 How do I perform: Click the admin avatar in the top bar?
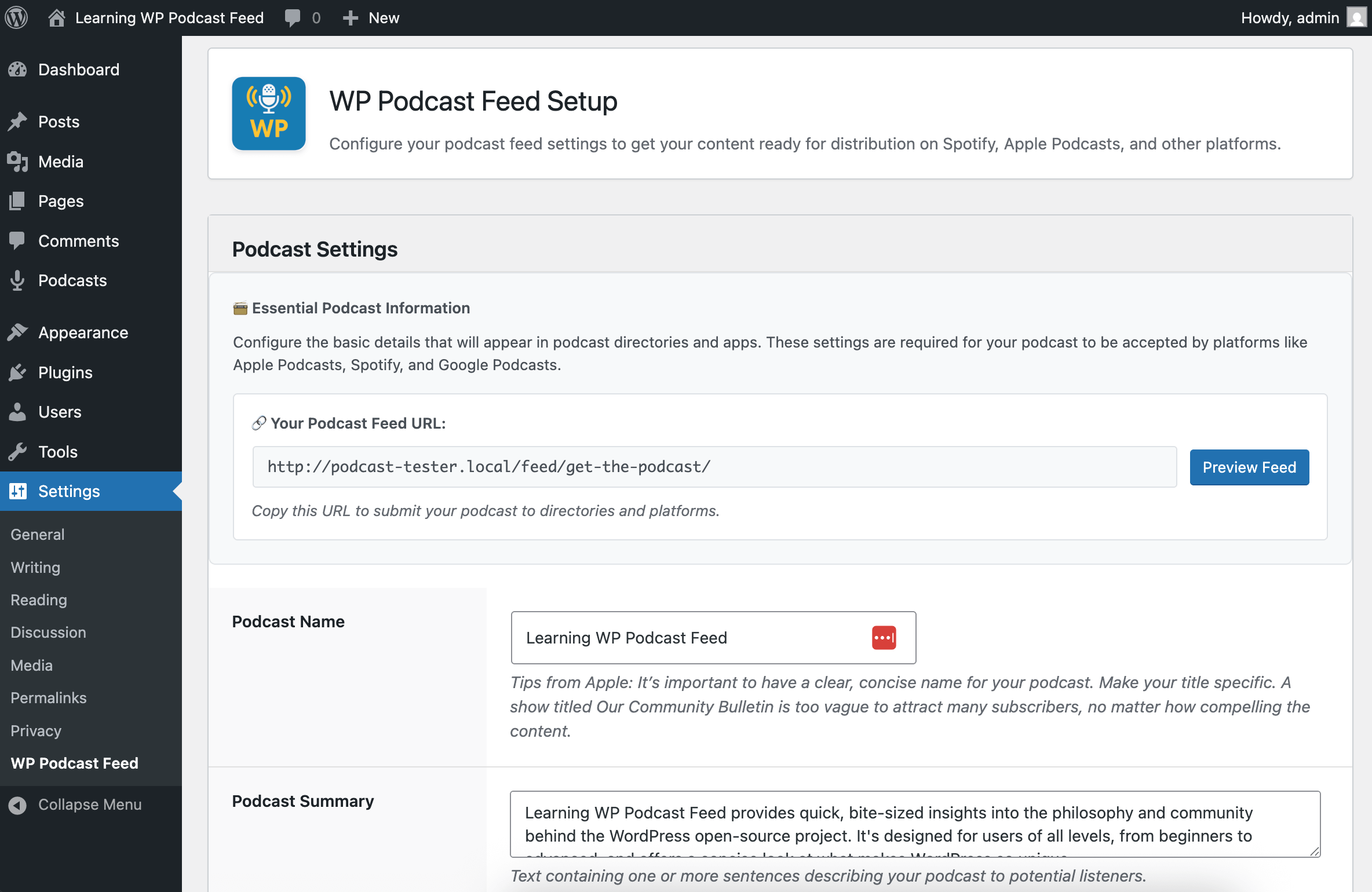coord(1356,17)
